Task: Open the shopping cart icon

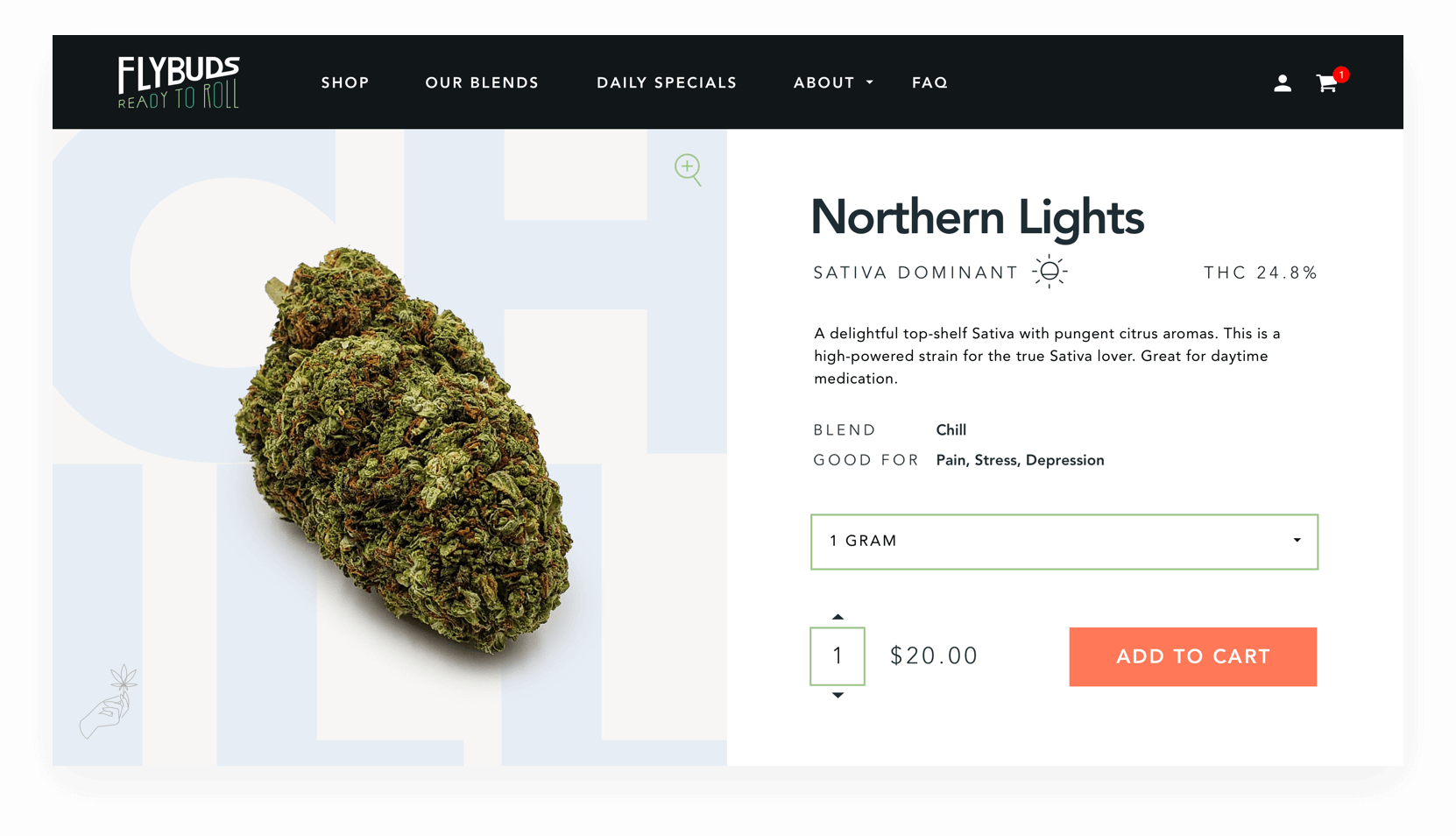Action: [1326, 83]
